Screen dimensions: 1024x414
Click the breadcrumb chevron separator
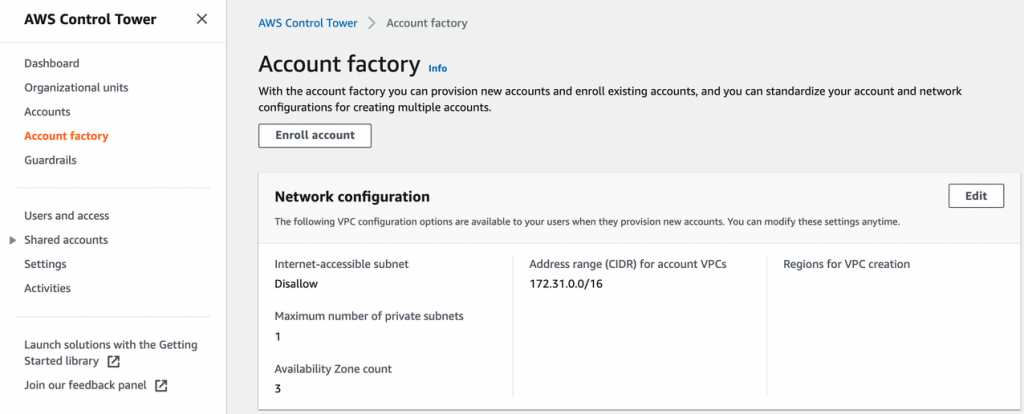370,23
